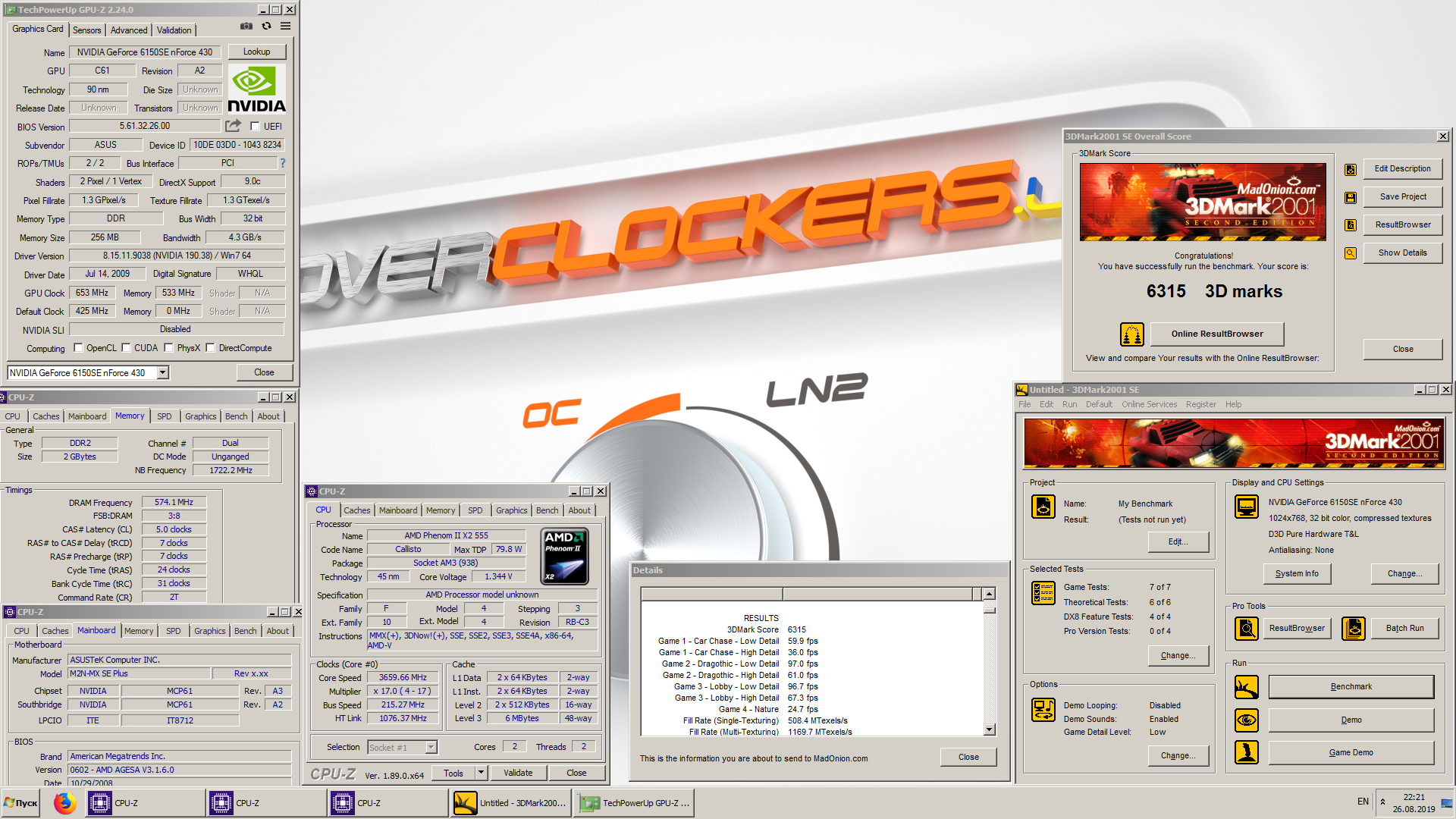Click the Details list scroll-down arrow
Screen dimensions: 1456x819
(989, 730)
